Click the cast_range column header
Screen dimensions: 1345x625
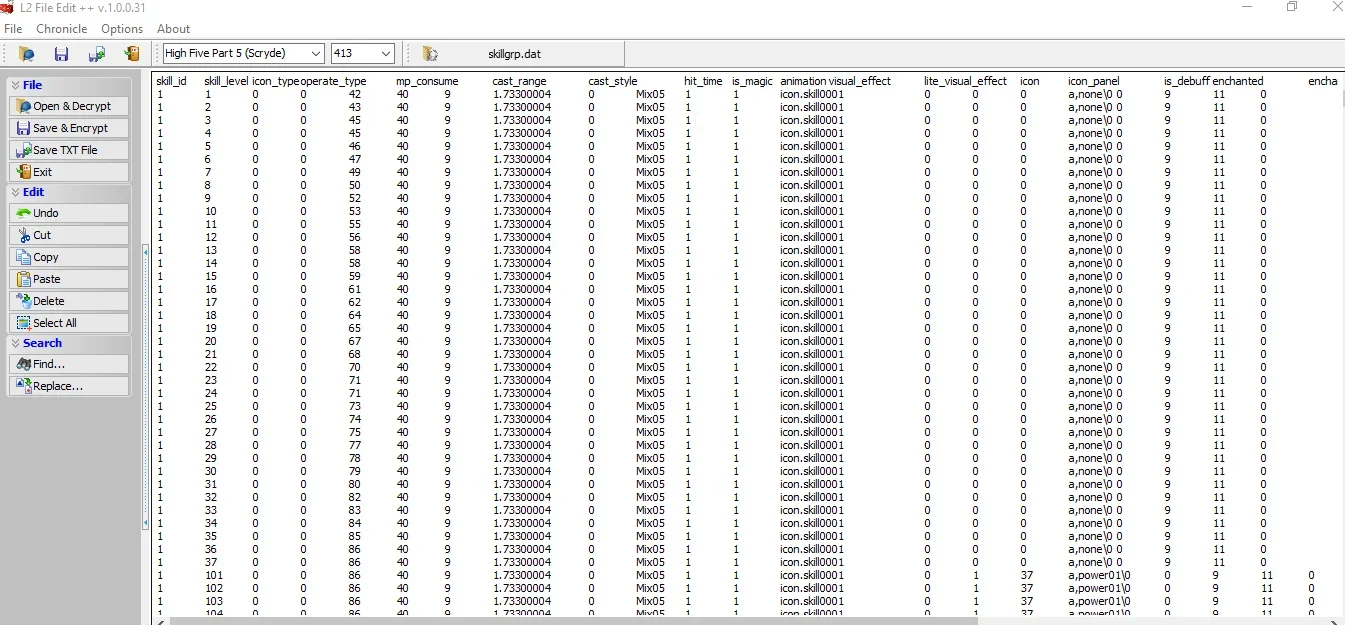pyautogui.click(x=519, y=81)
